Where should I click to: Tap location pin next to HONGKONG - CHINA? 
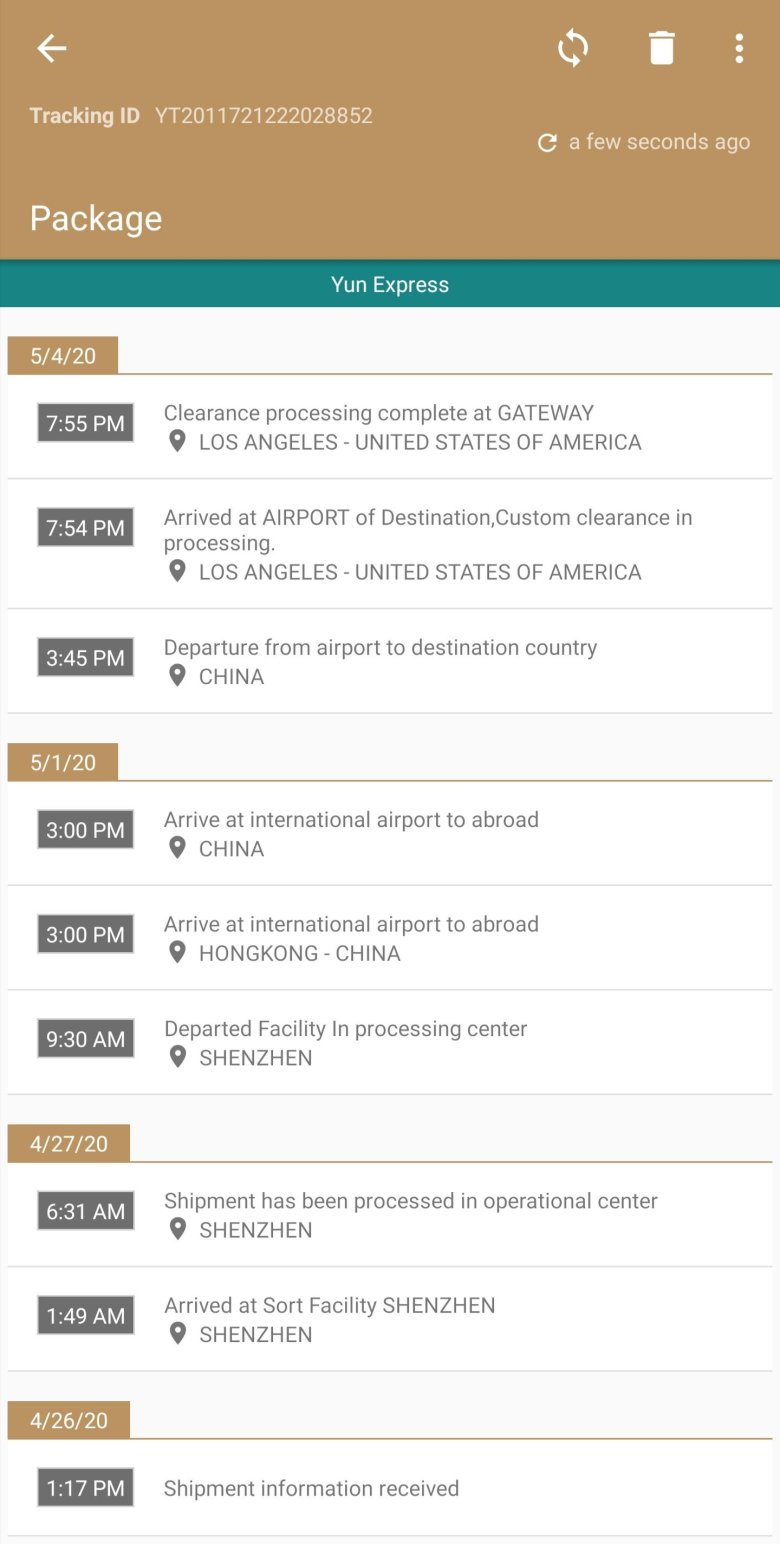click(x=177, y=952)
